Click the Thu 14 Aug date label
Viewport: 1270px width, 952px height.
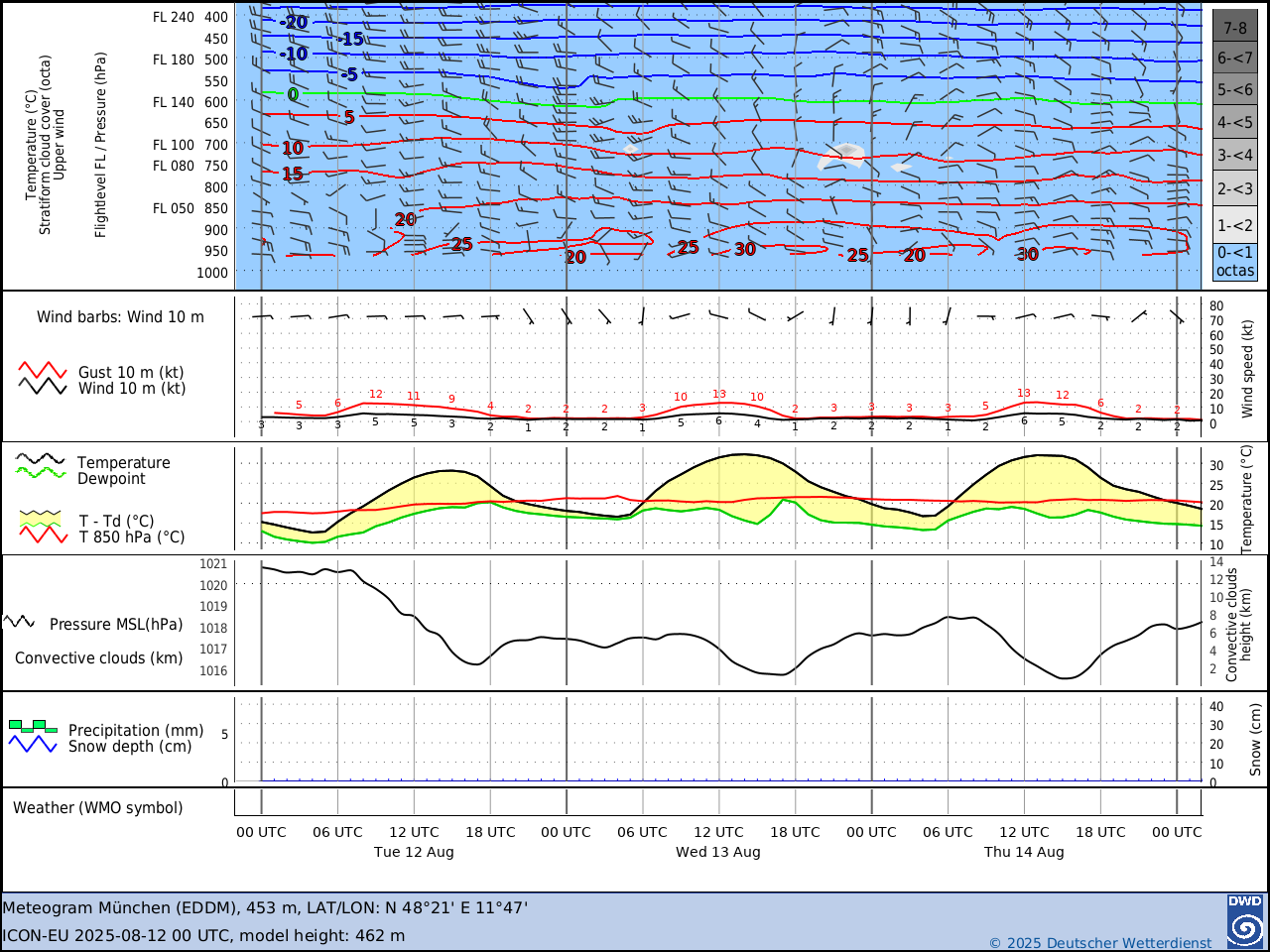[1024, 852]
